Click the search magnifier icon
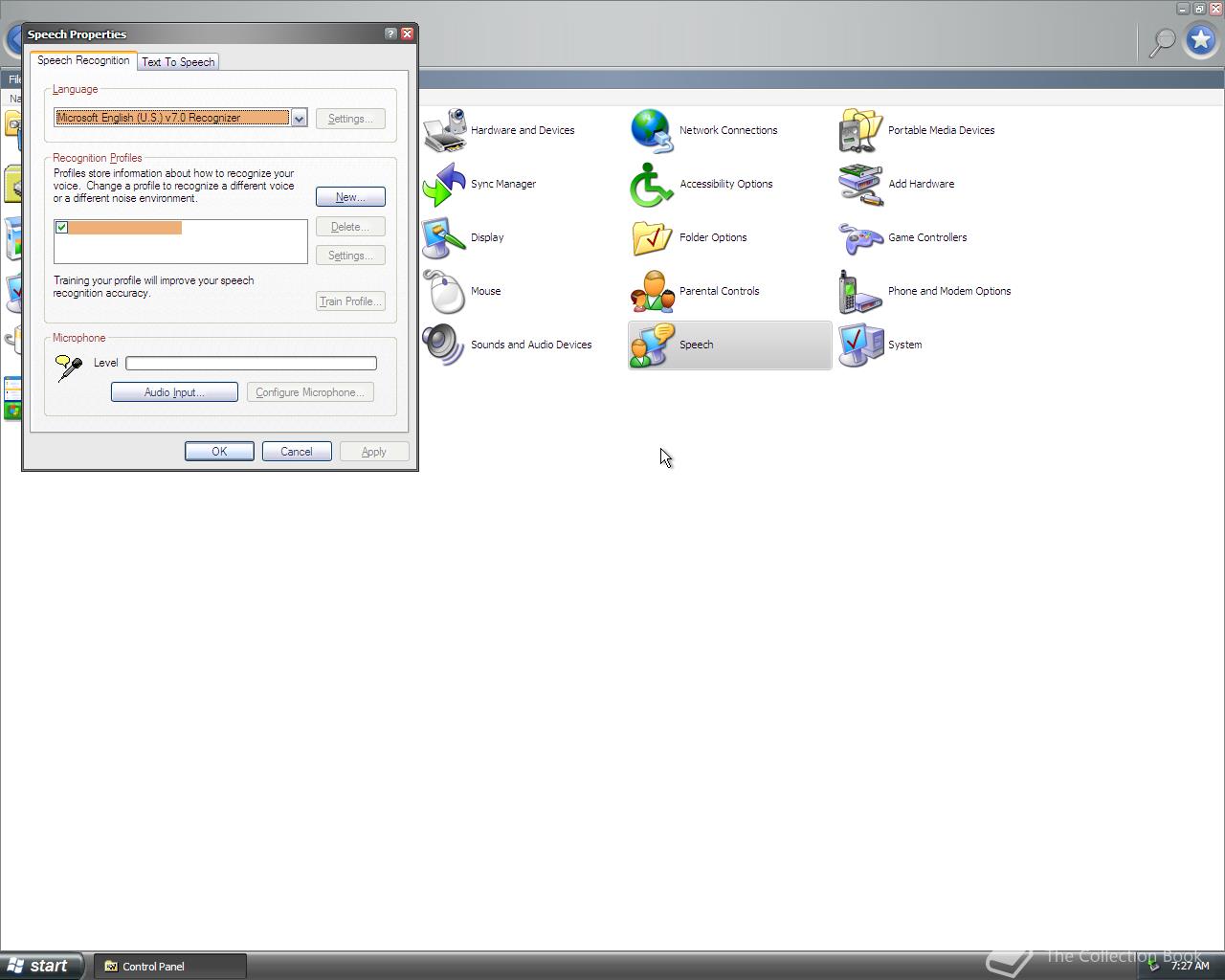 click(1162, 41)
